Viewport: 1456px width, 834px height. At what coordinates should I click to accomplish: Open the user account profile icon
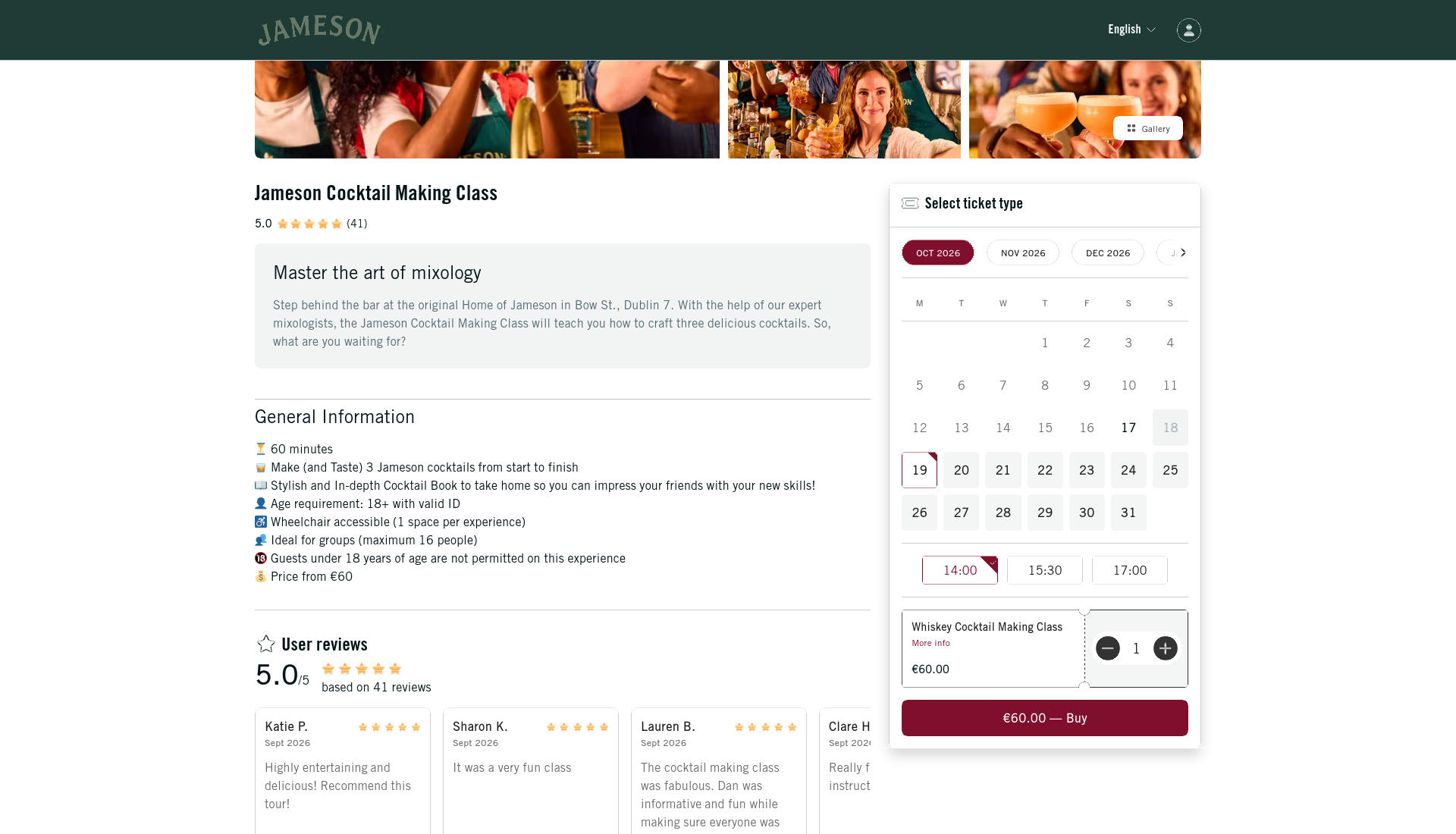[x=1188, y=30]
